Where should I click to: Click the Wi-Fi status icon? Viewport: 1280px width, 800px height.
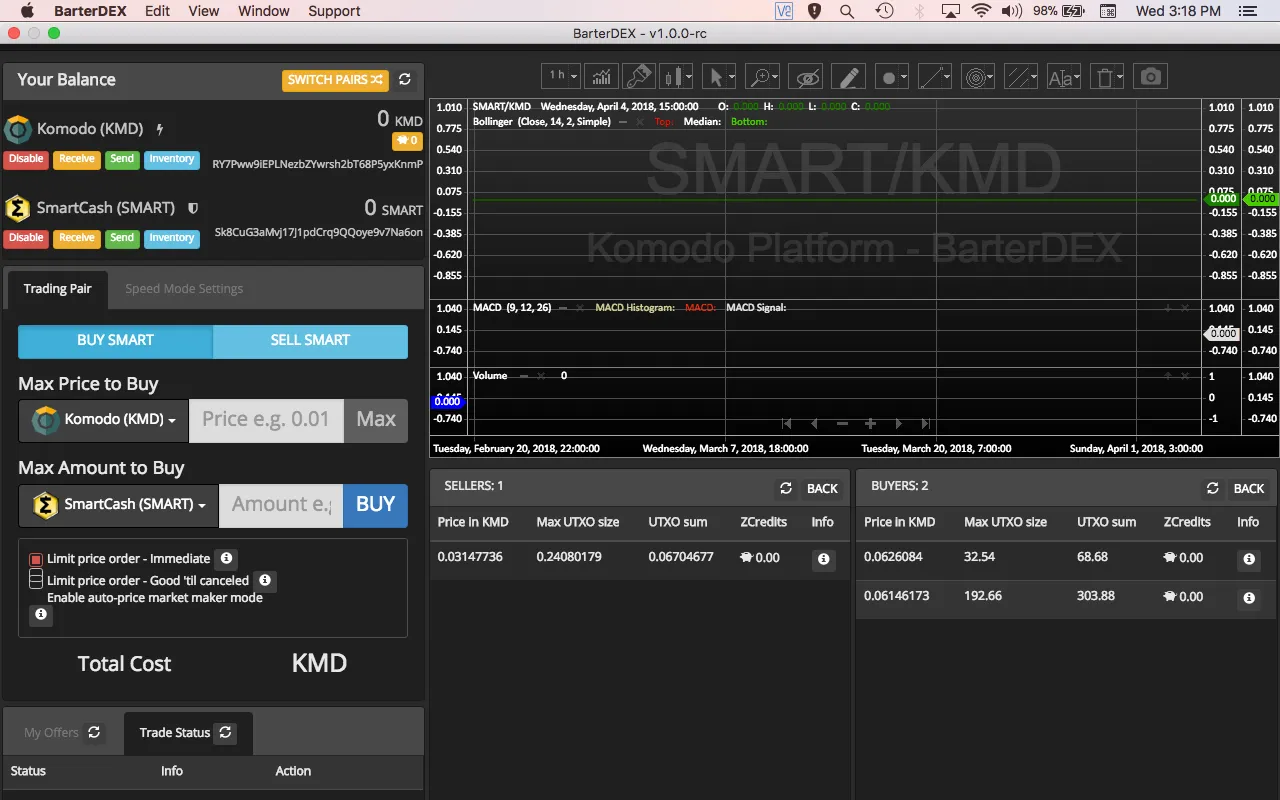981,11
